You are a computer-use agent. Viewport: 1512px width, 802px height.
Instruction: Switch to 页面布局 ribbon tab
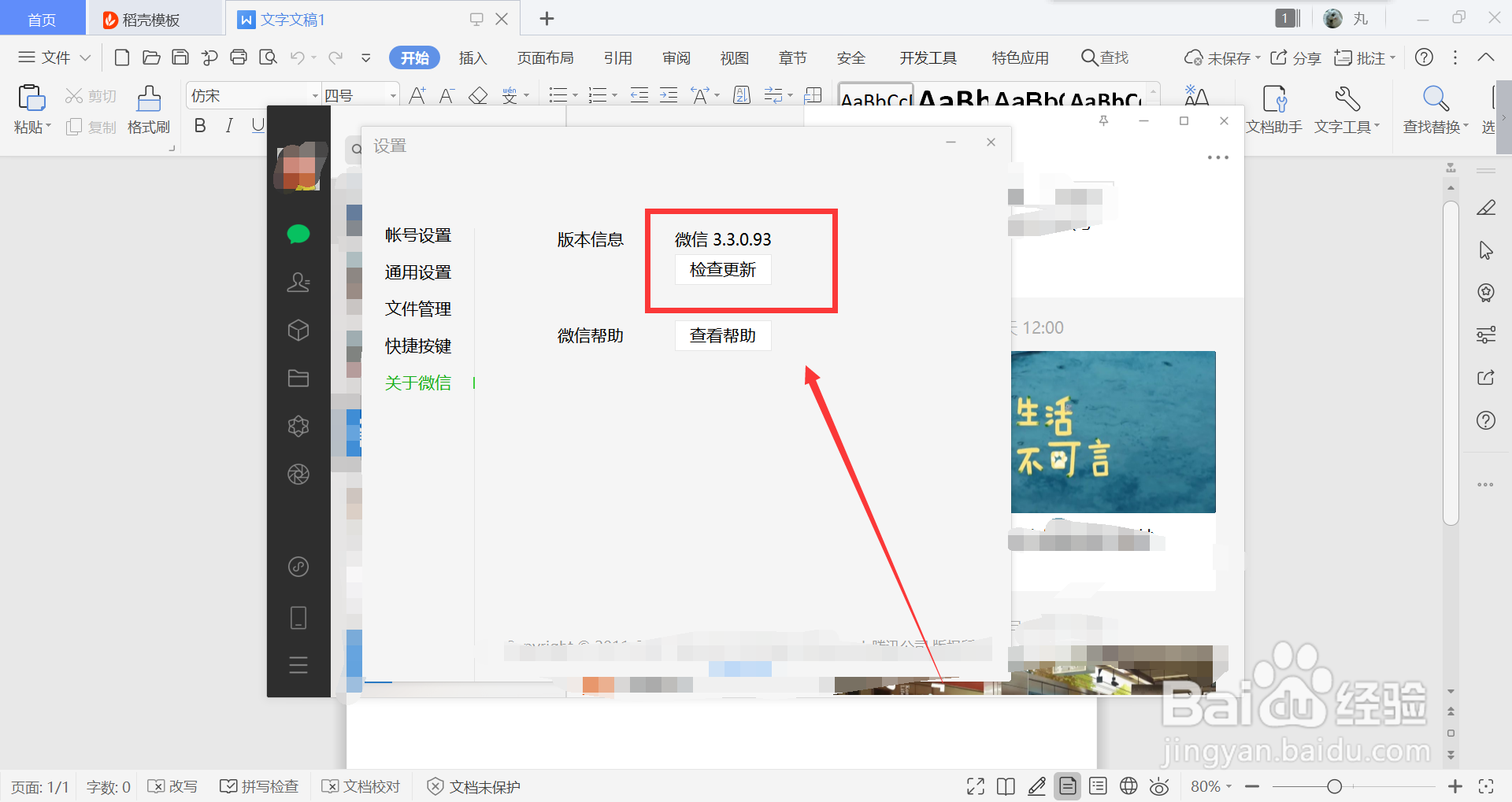click(545, 58)
